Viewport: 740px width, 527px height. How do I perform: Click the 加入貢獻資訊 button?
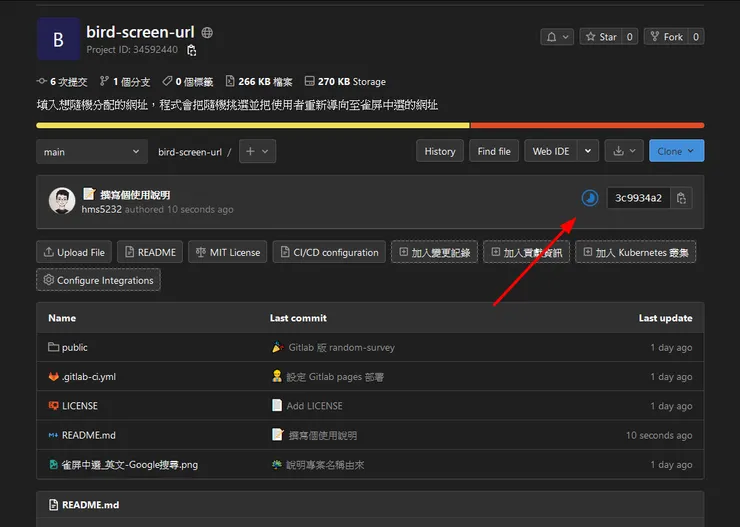[526, 252]
